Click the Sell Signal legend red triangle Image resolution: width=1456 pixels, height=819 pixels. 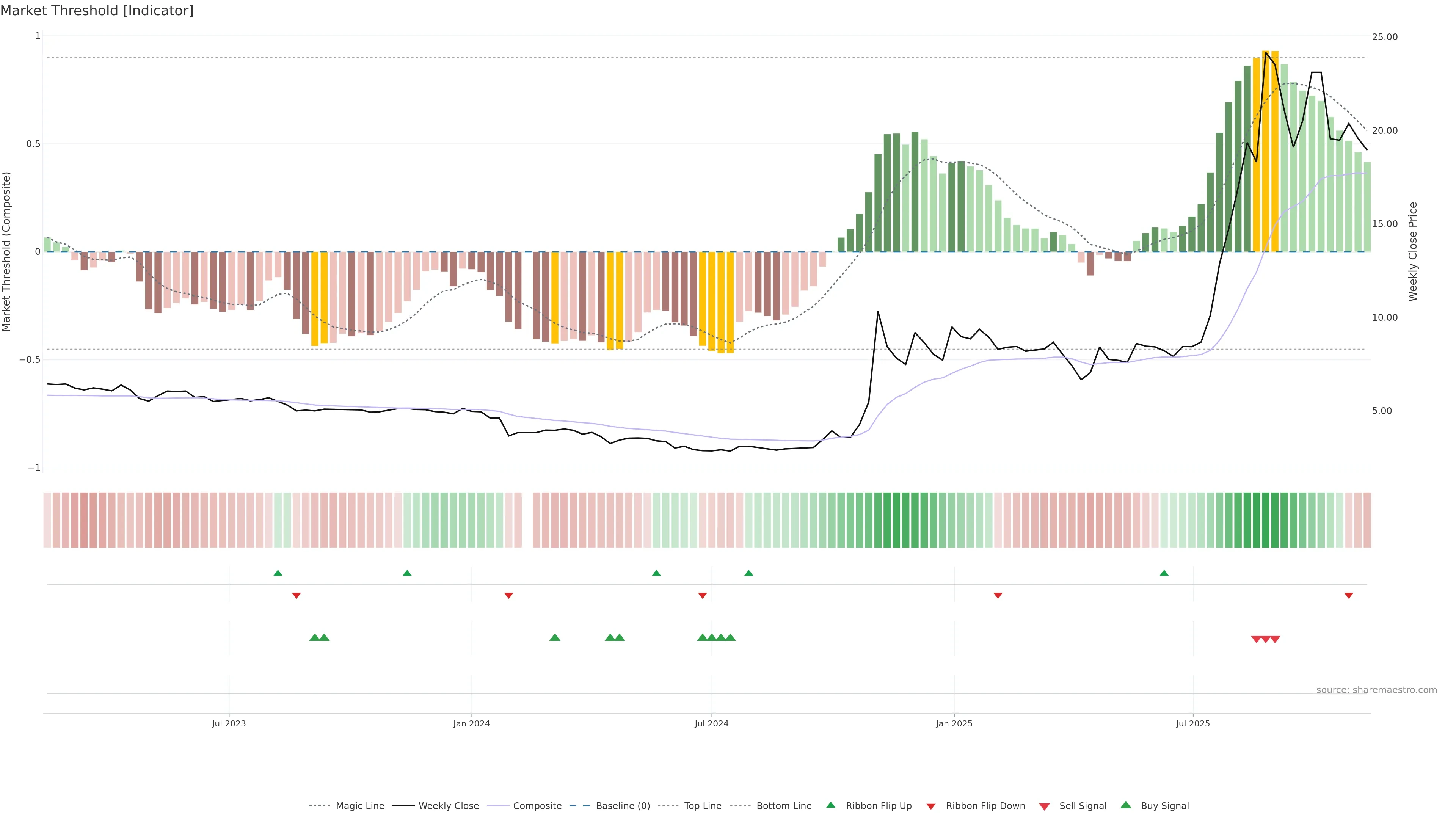(x=1044, y=806)
